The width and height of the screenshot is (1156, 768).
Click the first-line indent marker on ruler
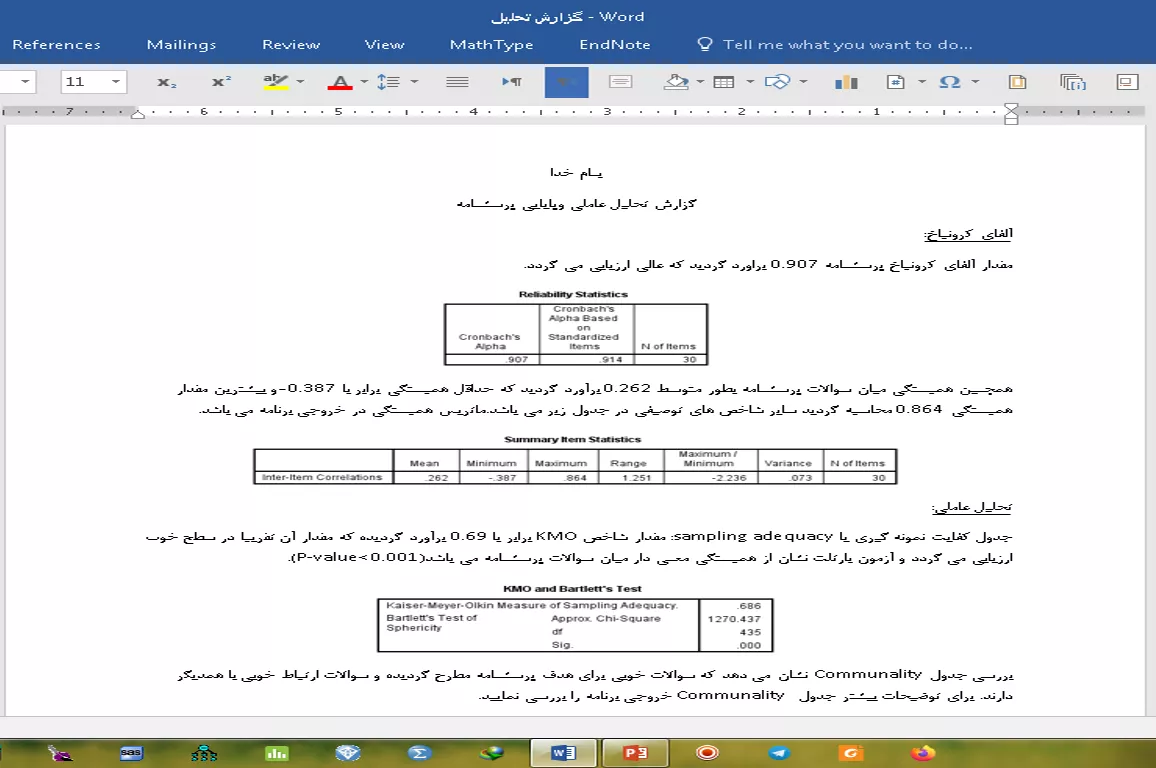1011,107
